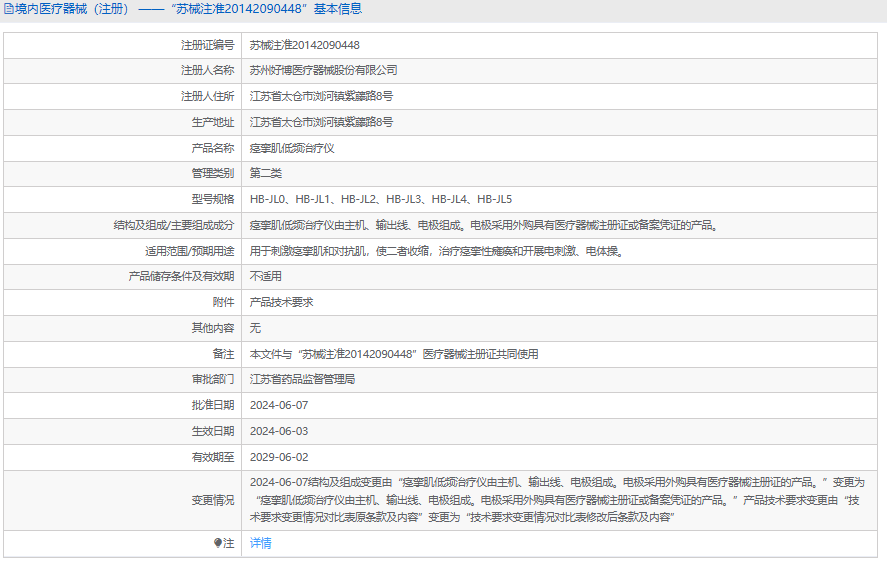The width and height of the screenshot is (887, 563).
Task: Click the 备注 remark text
Action: pos(394,354)
